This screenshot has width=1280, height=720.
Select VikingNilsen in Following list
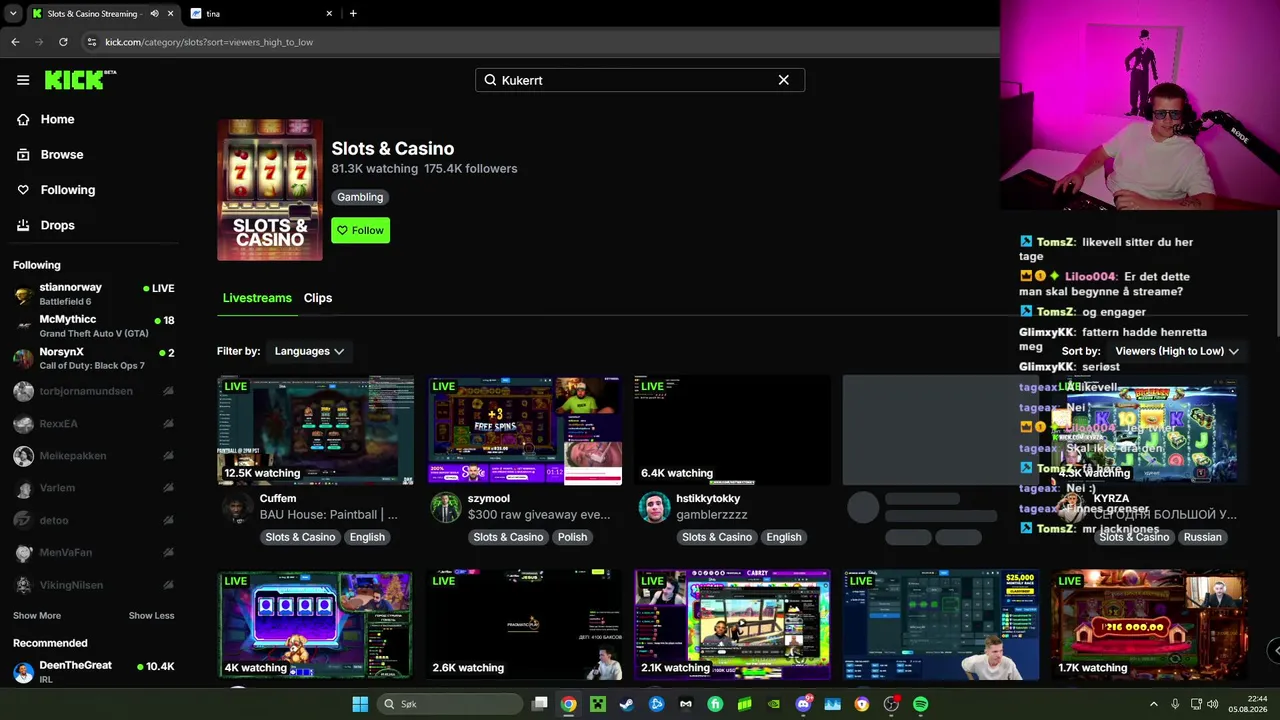coord(94,585)
